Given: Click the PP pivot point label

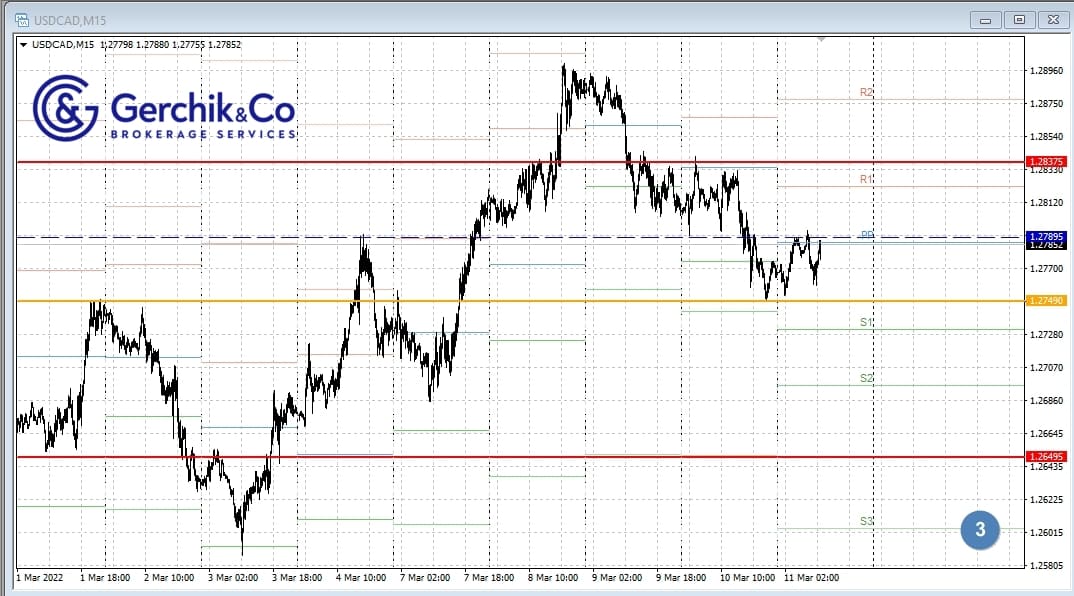Looking at the screenshot, I should (x=867, y=235).
